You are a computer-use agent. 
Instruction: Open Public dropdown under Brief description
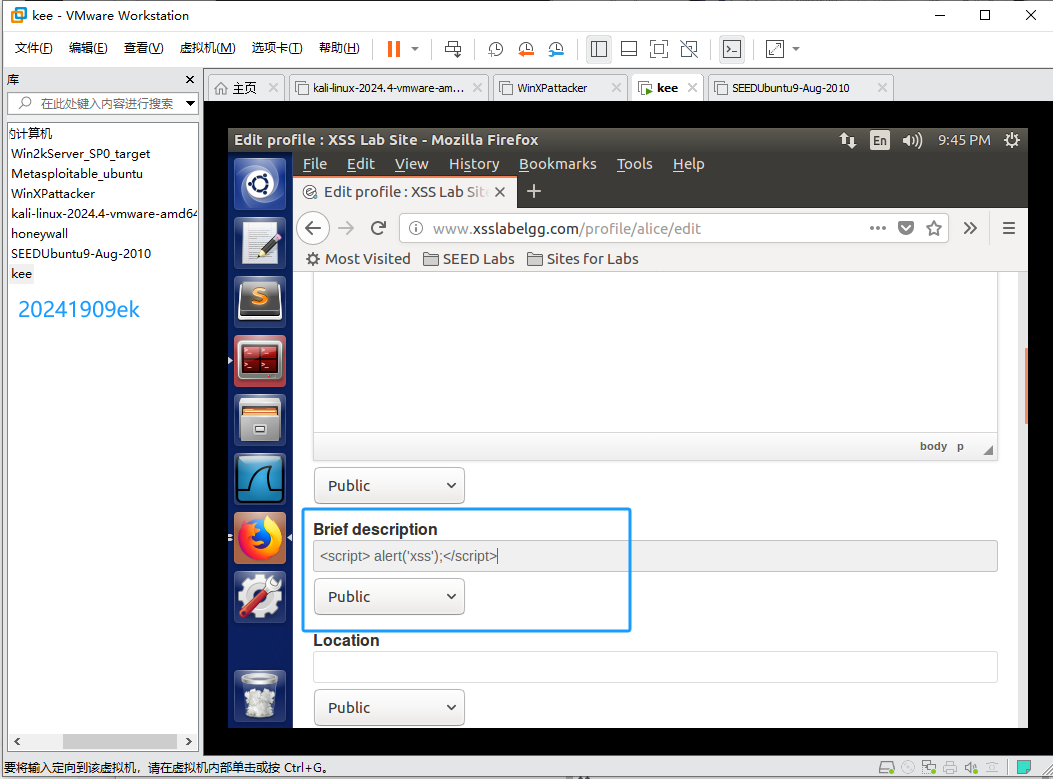[x=390, y=597]
